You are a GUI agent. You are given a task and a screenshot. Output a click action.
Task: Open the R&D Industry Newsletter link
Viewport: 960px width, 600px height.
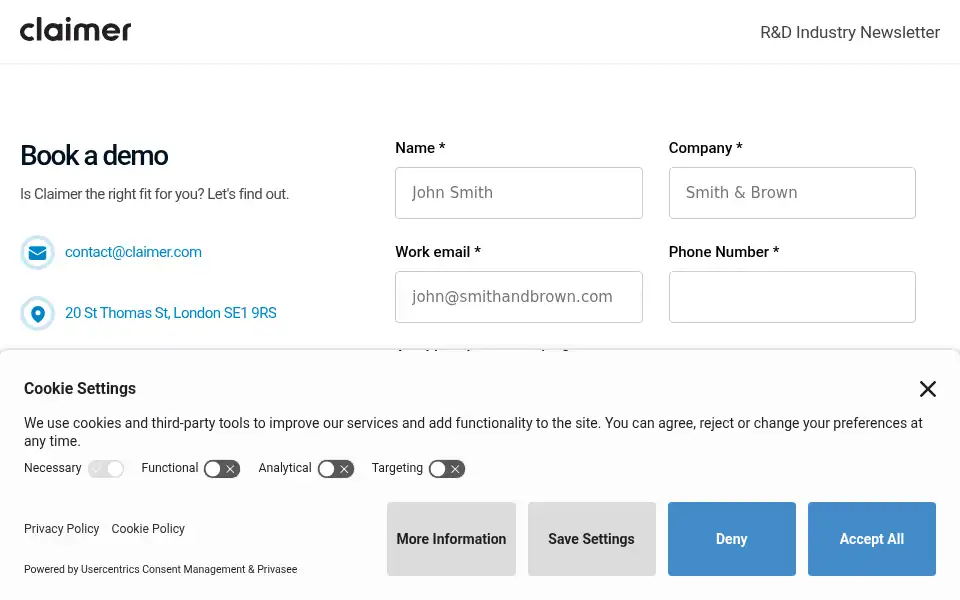pos(850,32)
